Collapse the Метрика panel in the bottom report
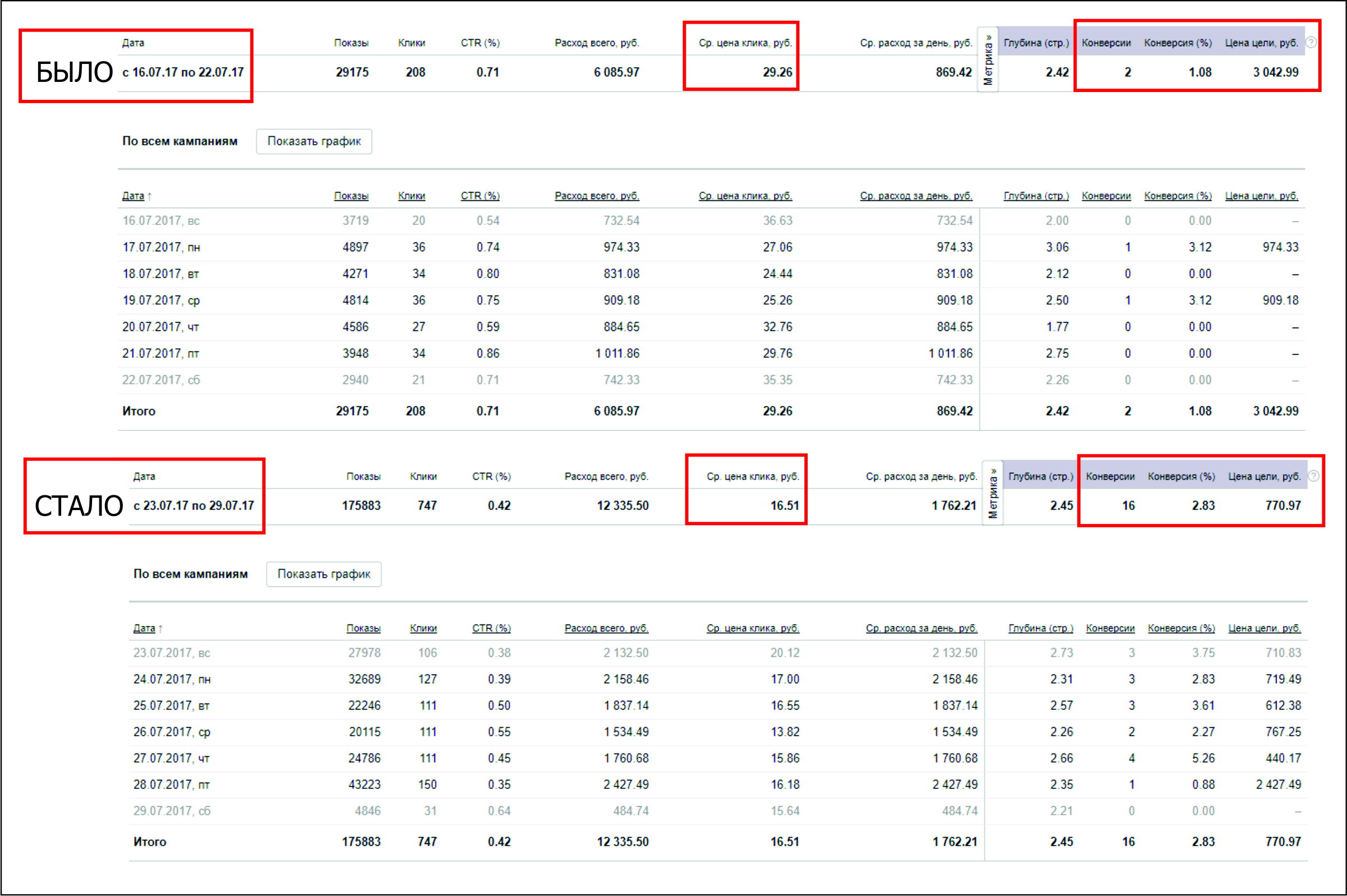This screenshot has height=896, width=1347. click(993, 493)
